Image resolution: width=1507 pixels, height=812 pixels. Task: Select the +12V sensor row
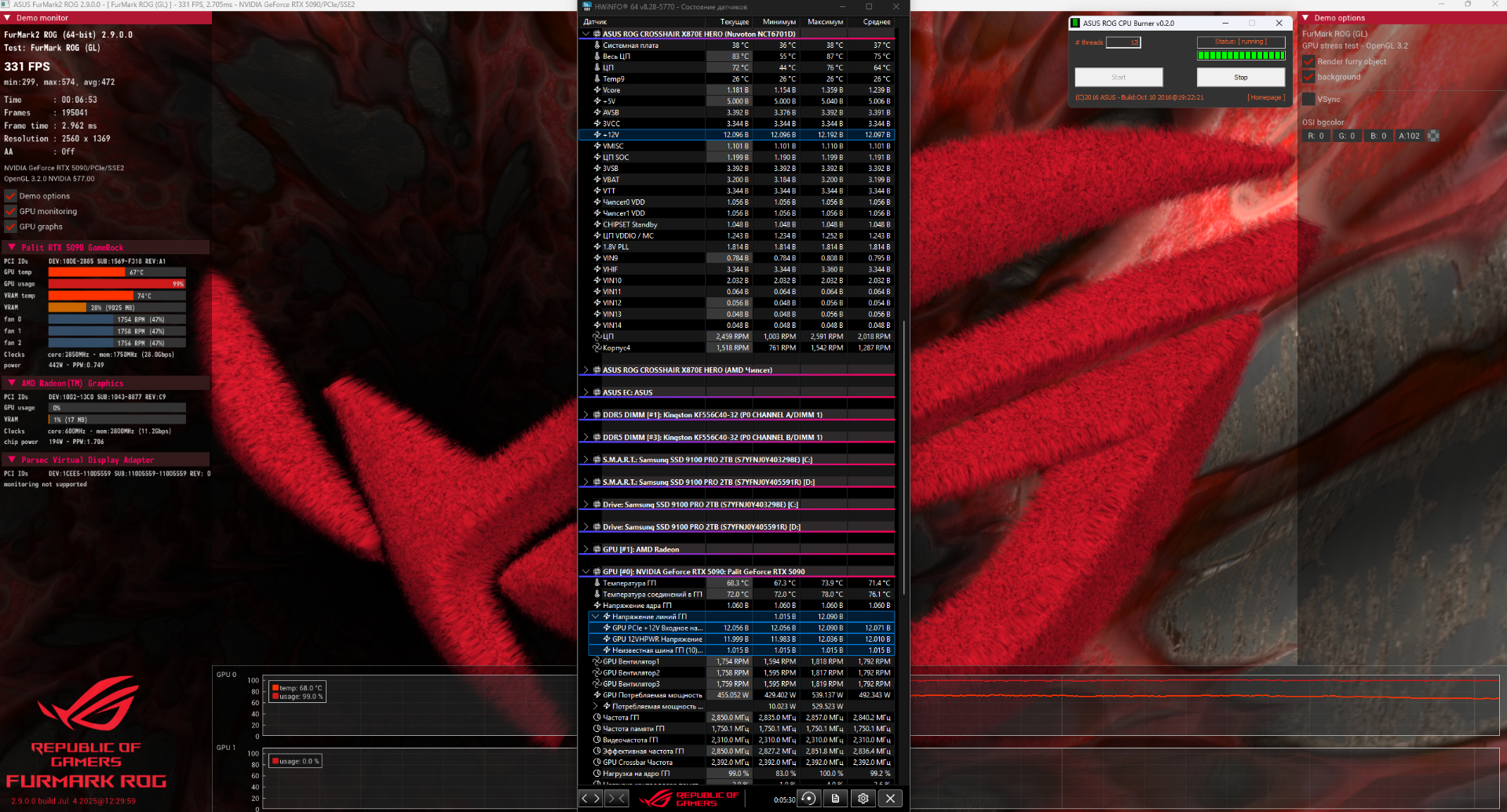click(x=736, y=135)
